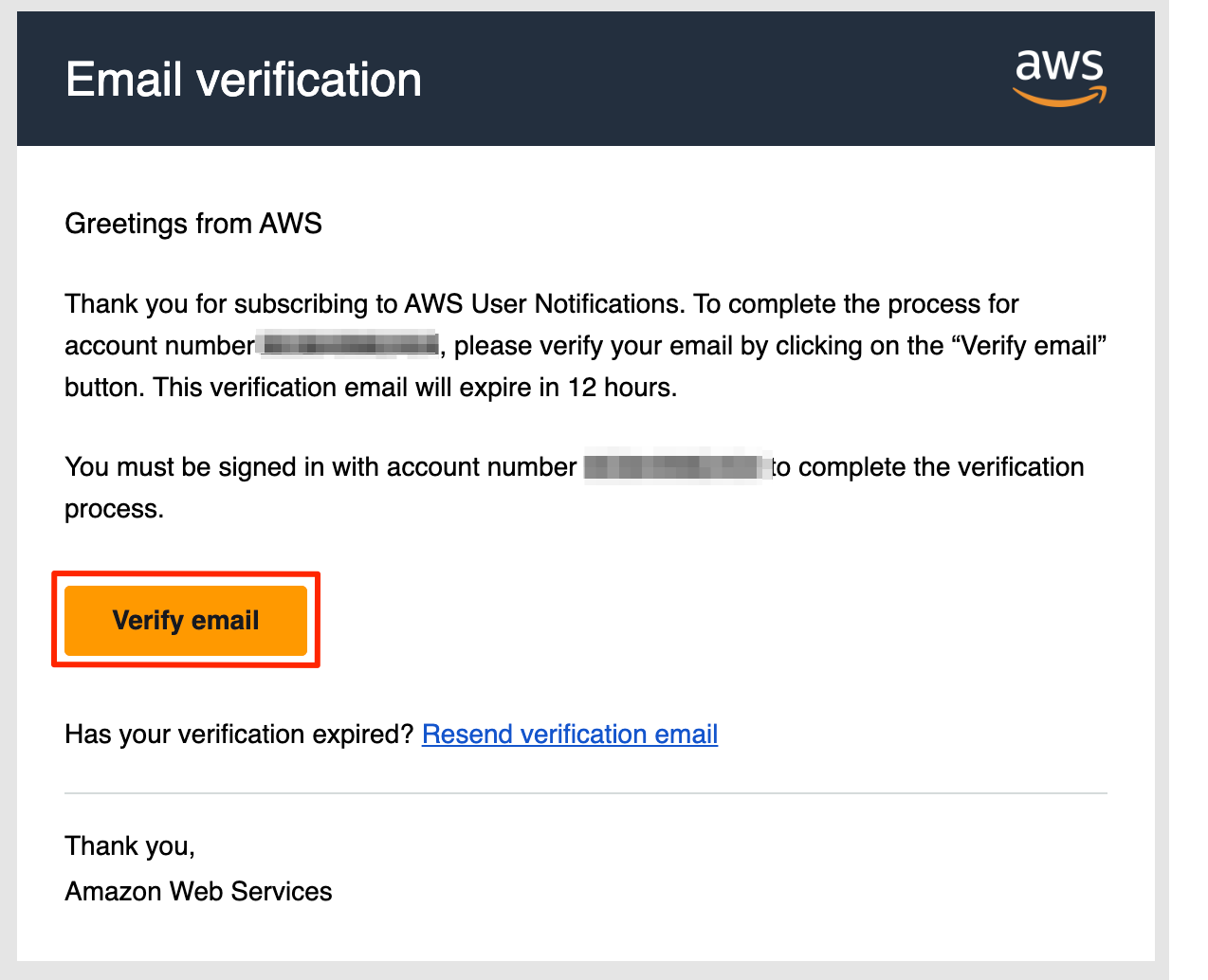This screenshot has height=980, width=1208.
Task: Click the second blurred account number
Action: pyautogui.click(x=675, y=466)
